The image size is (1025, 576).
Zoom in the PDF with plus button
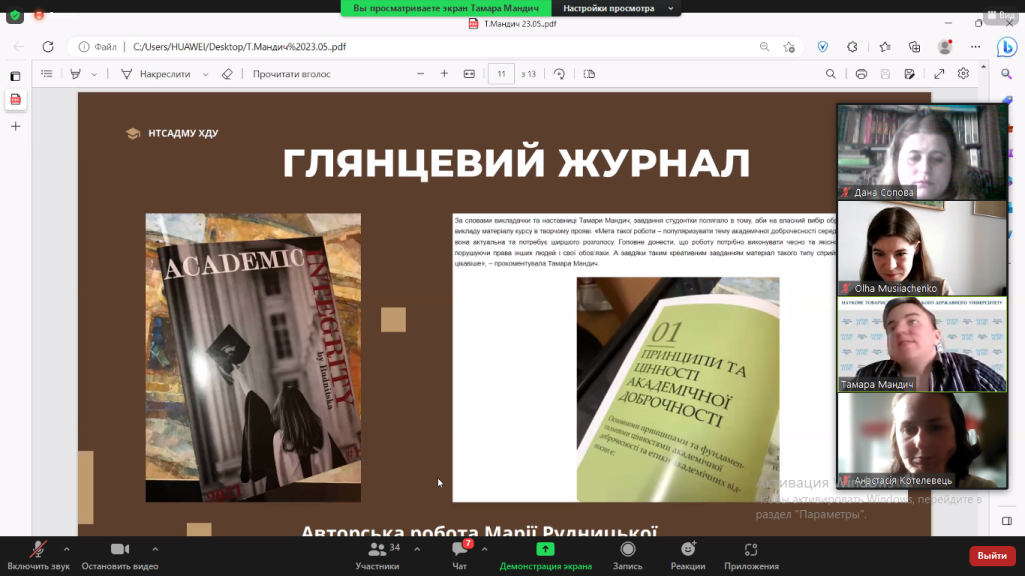(444, 74)
